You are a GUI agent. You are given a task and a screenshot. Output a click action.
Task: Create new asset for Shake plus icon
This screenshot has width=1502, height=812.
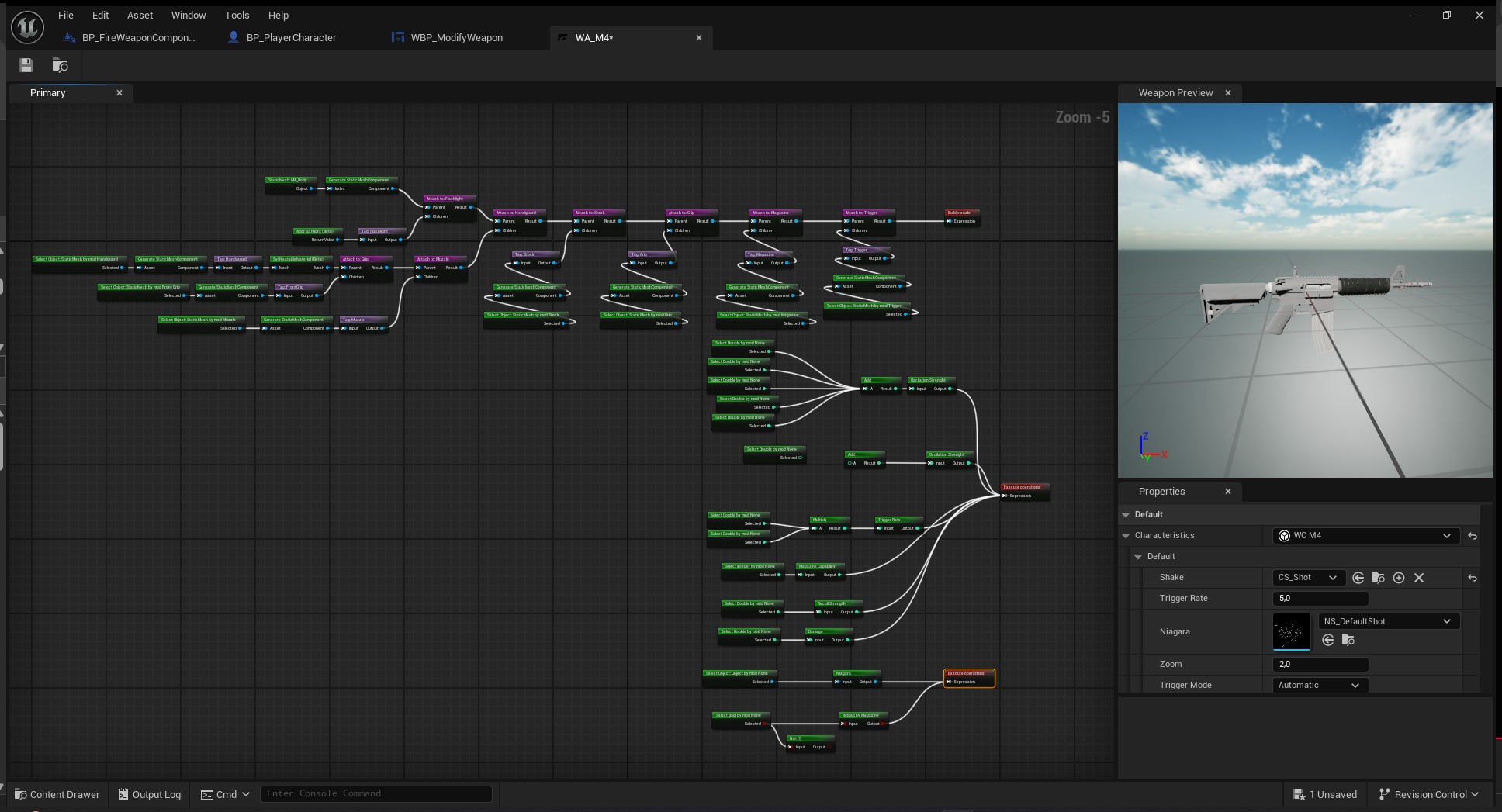pos(1399,578)
